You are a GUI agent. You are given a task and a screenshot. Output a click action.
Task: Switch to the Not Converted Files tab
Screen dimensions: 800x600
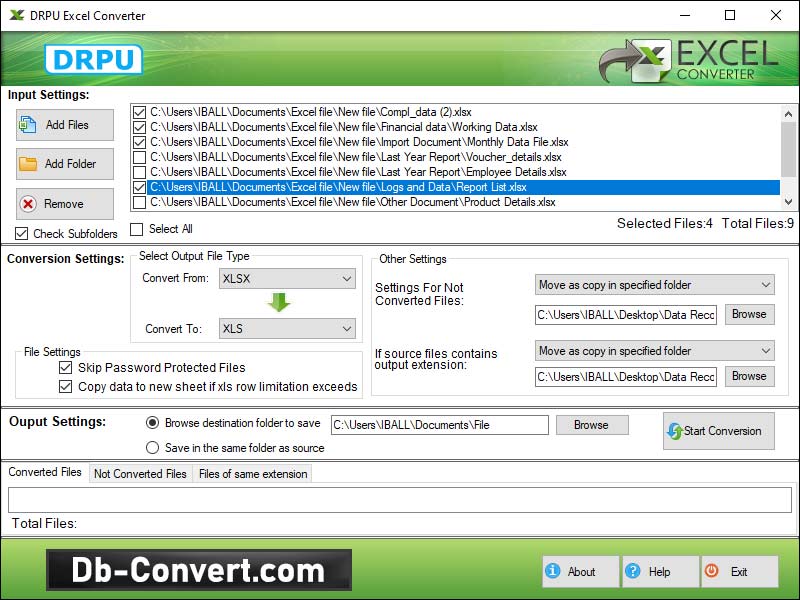pos(140,474)
